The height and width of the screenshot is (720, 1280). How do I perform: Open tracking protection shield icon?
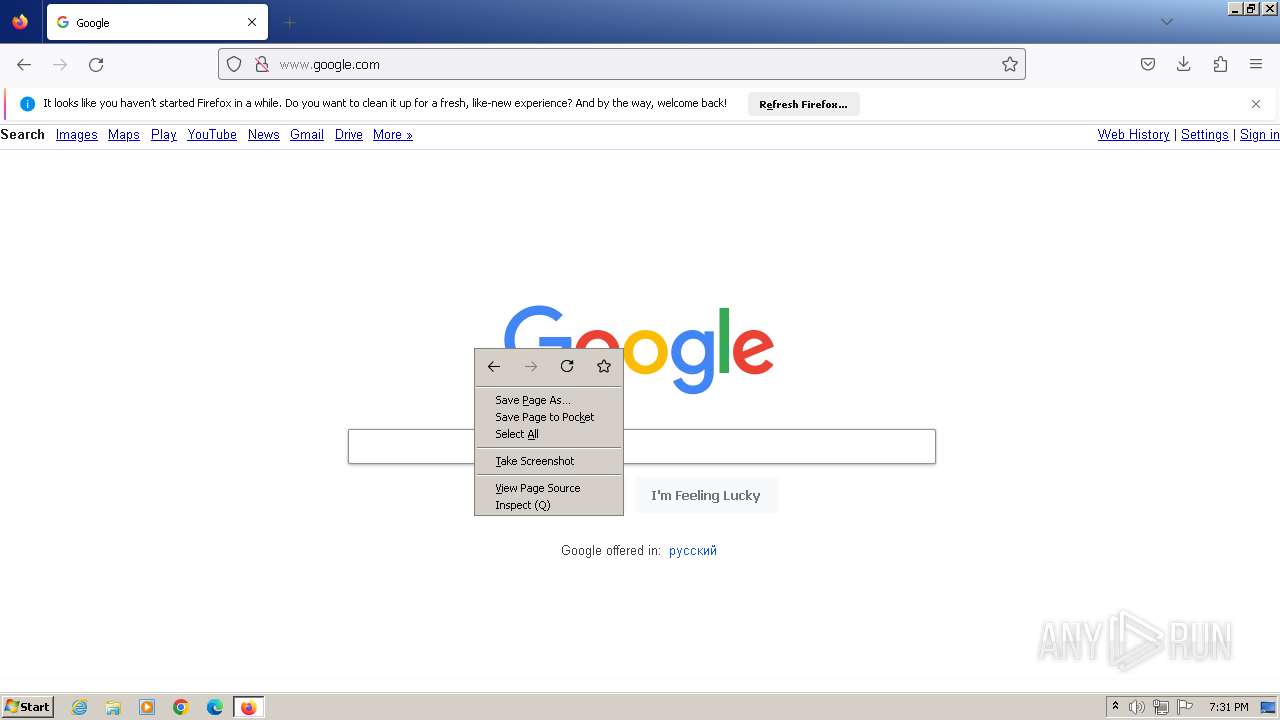[234, 64]
